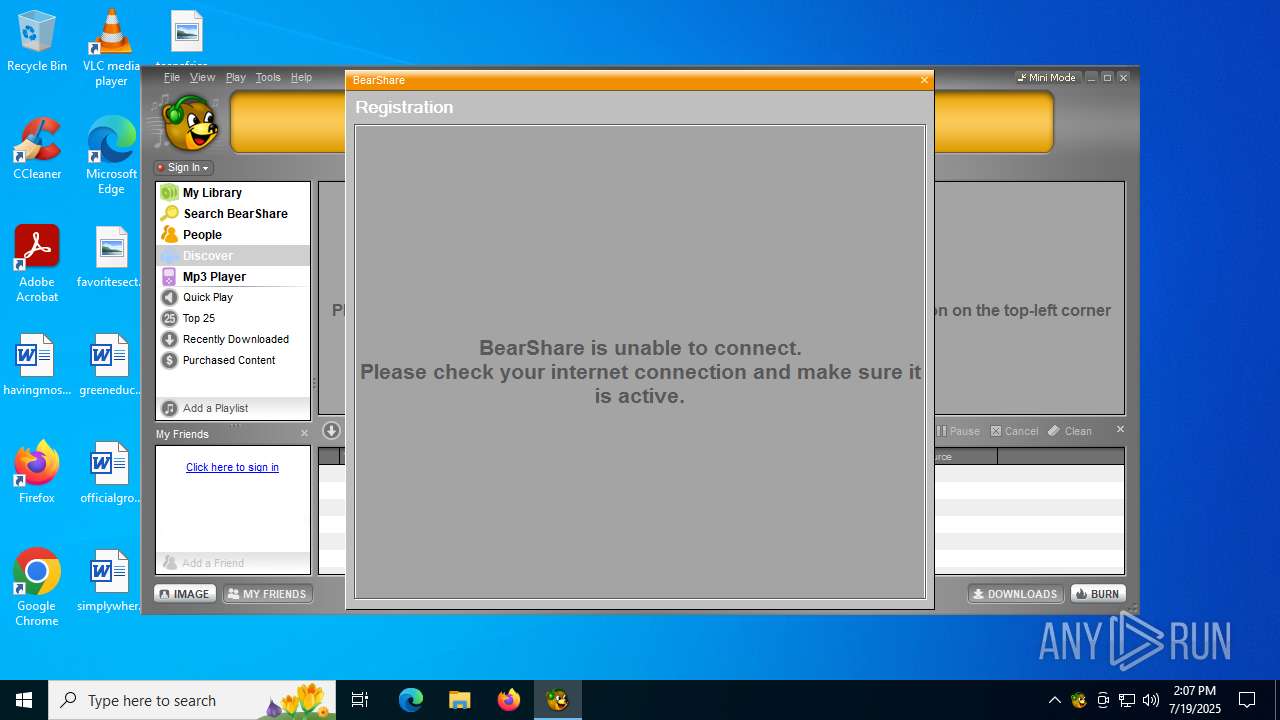Select the Recycle Bin desktop icon
The image size is (1280, 720).
point(37,41)
